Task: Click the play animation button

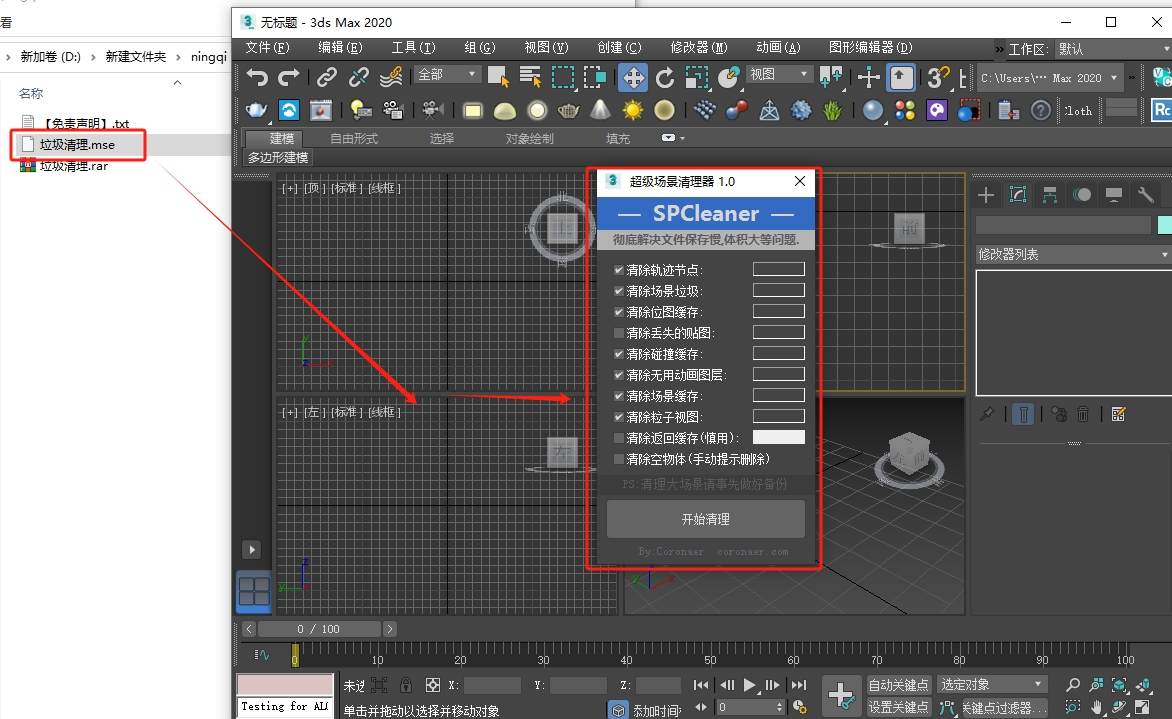Action: click(749, 685)
